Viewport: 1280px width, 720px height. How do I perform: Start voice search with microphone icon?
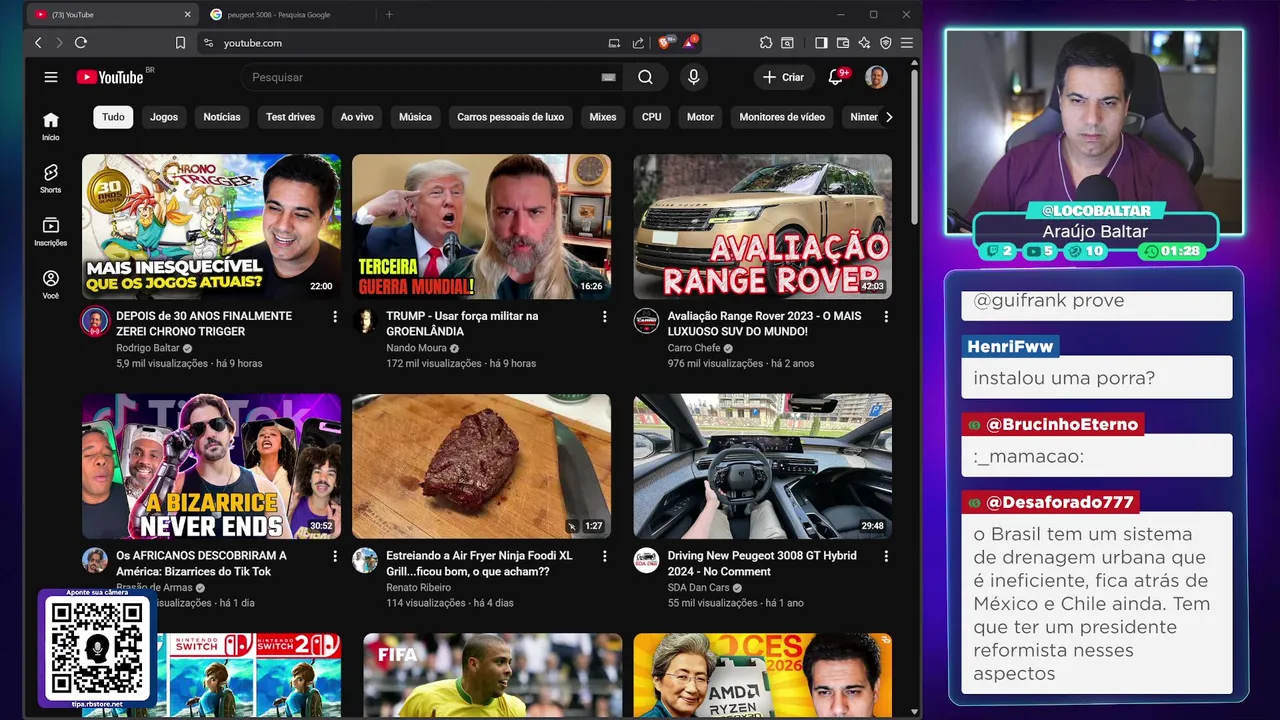point(693,77)
